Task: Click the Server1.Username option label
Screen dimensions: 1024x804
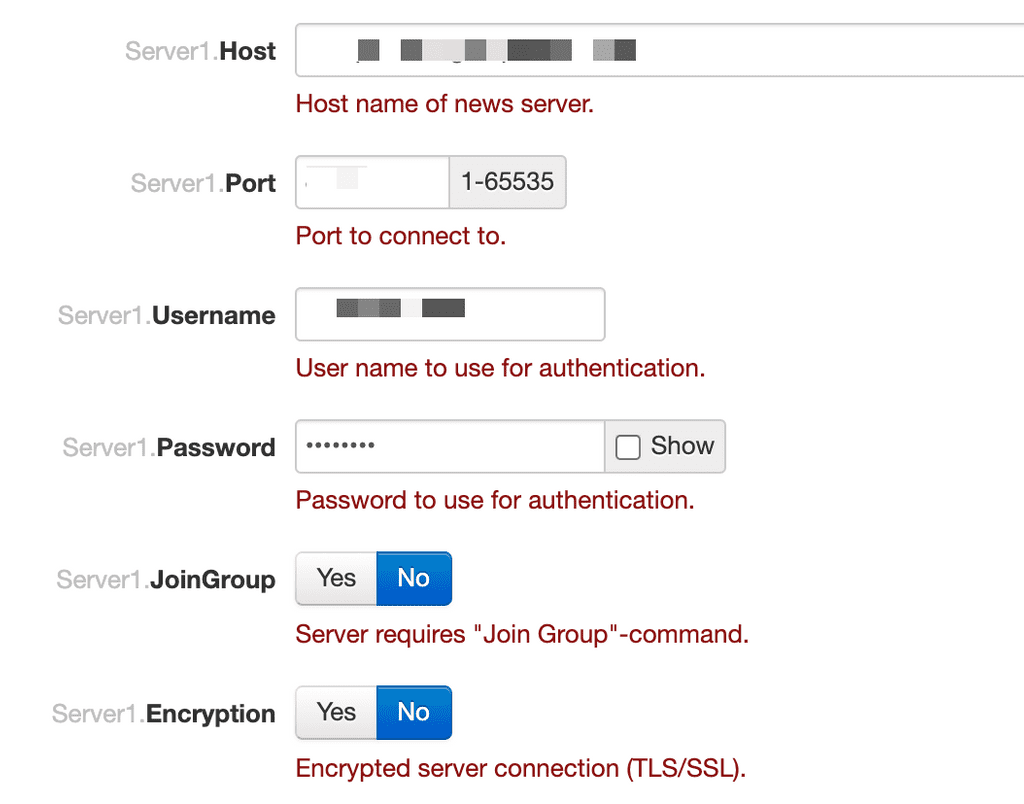Action: (166, 315)
